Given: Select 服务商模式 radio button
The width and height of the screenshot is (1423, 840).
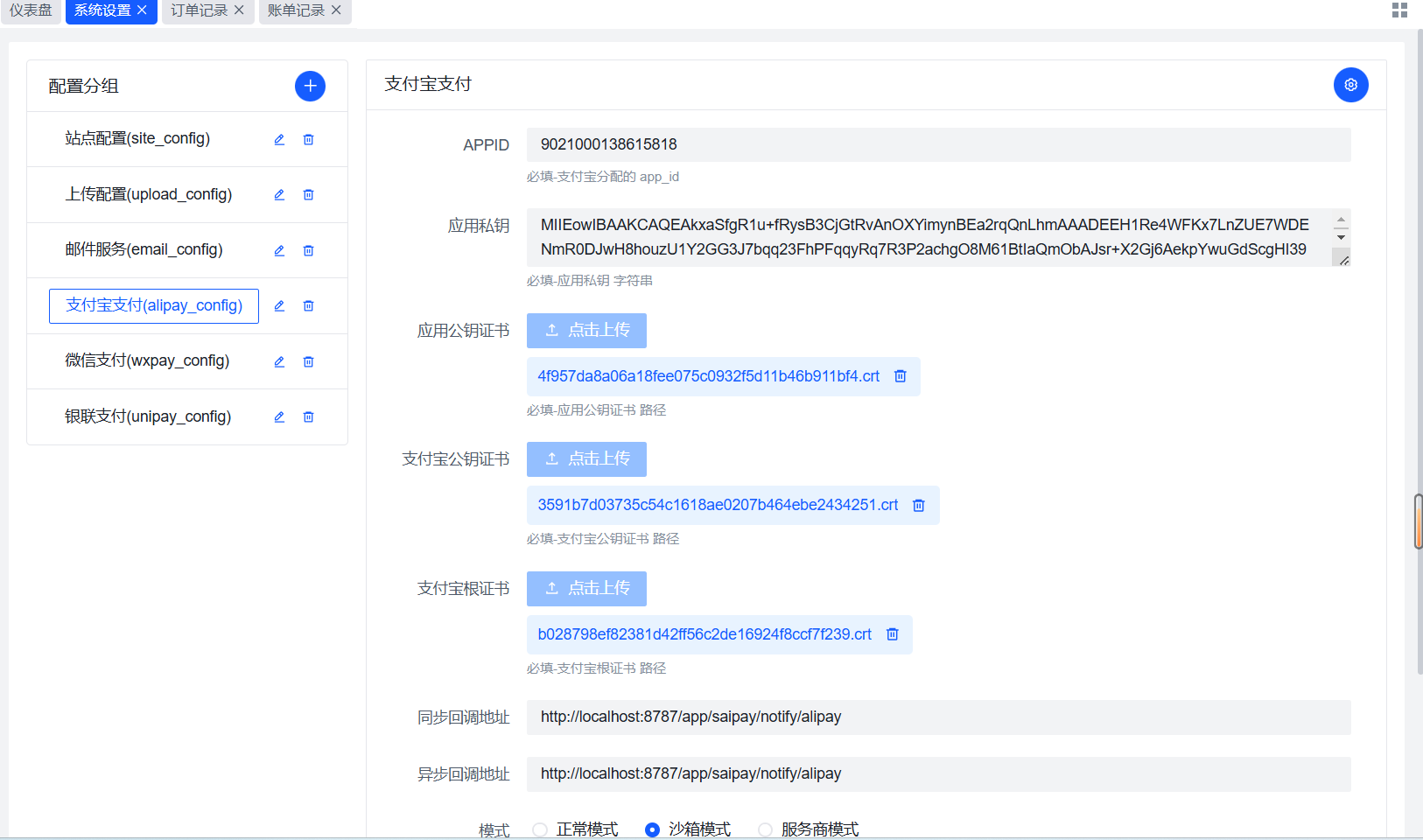Looking at the screenshot, I should [x=765, y=829].
